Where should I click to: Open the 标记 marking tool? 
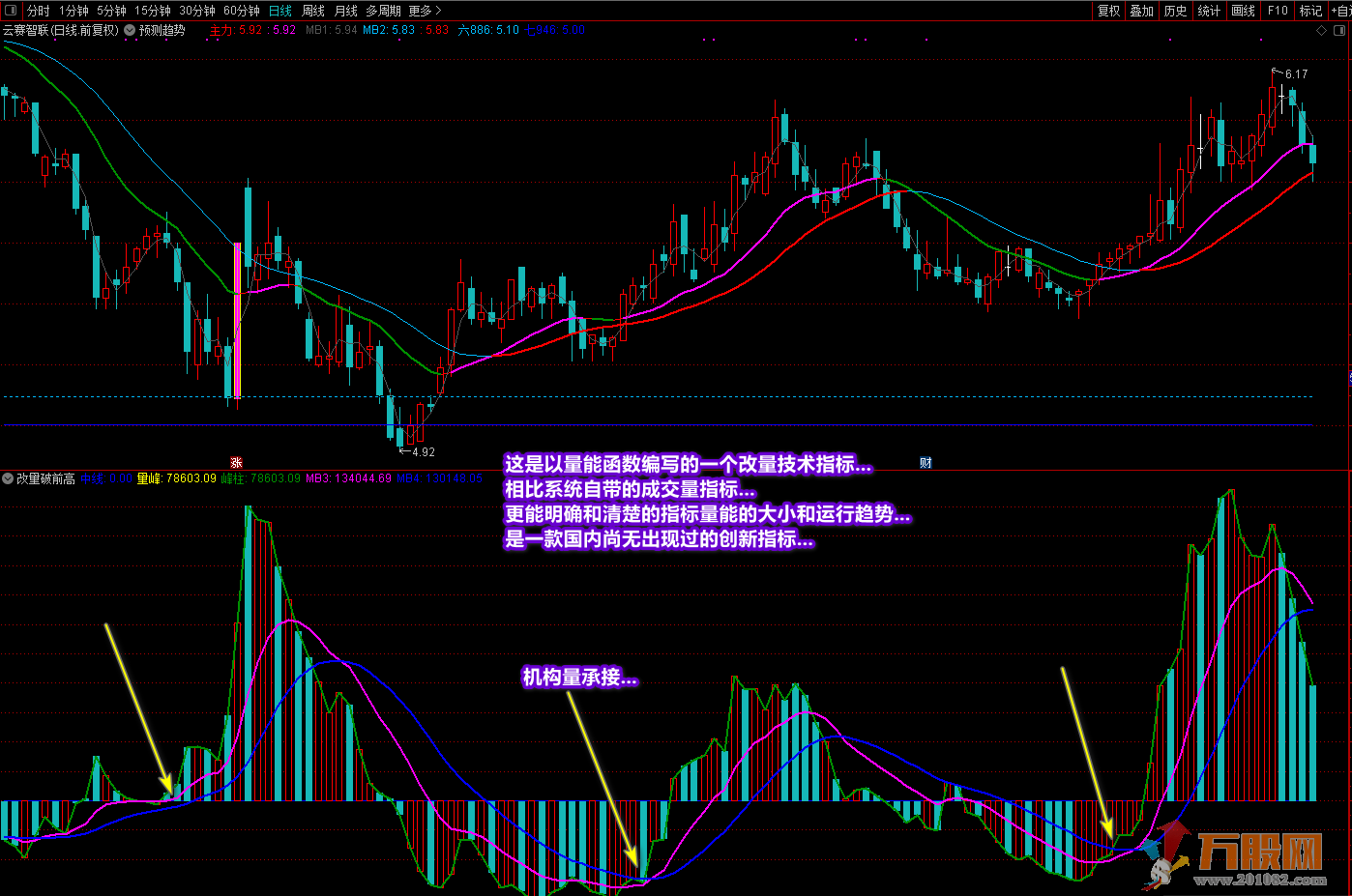click(x=1310, y=11)
